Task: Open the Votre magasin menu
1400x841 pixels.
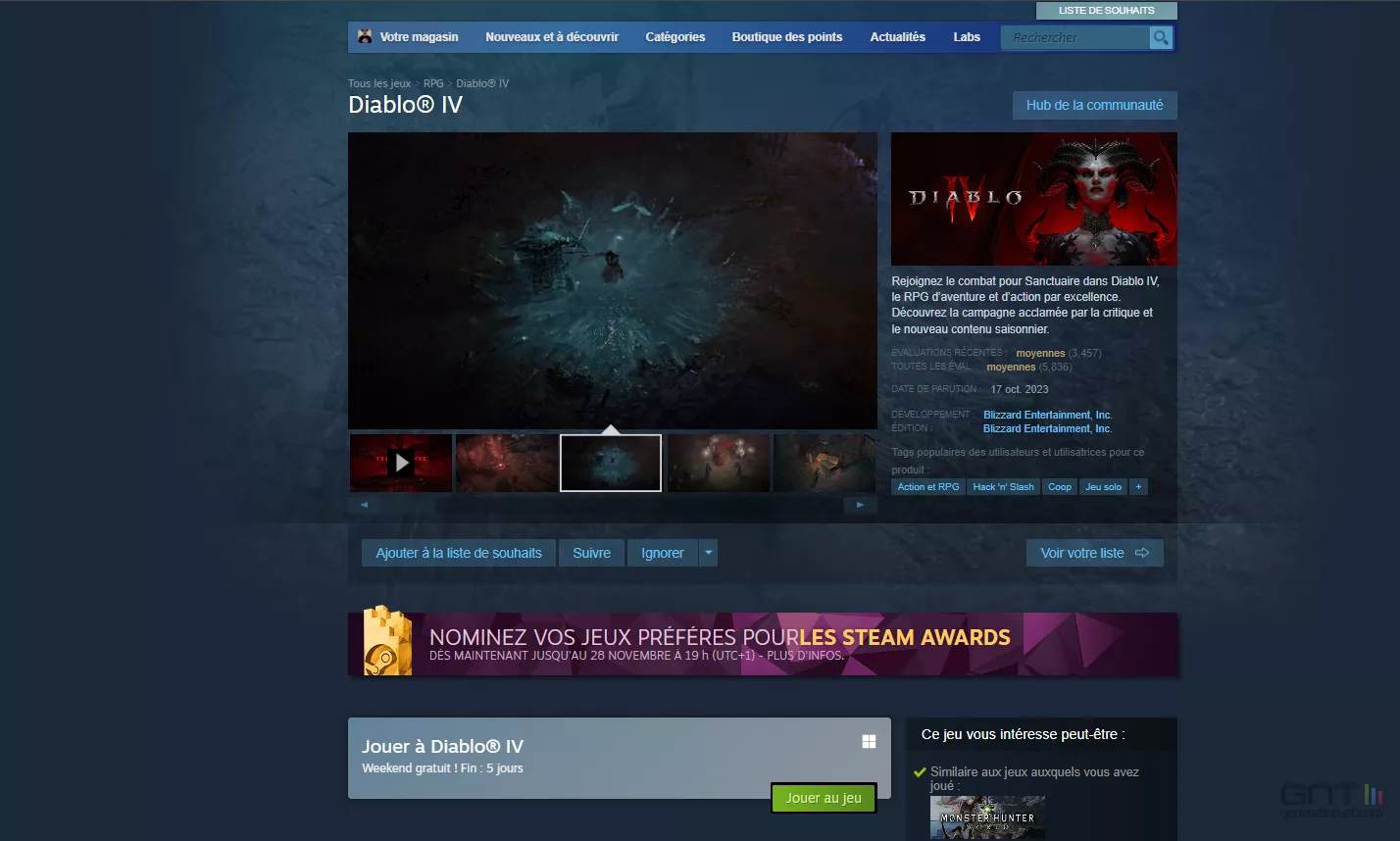Action: tap(419, 37)
